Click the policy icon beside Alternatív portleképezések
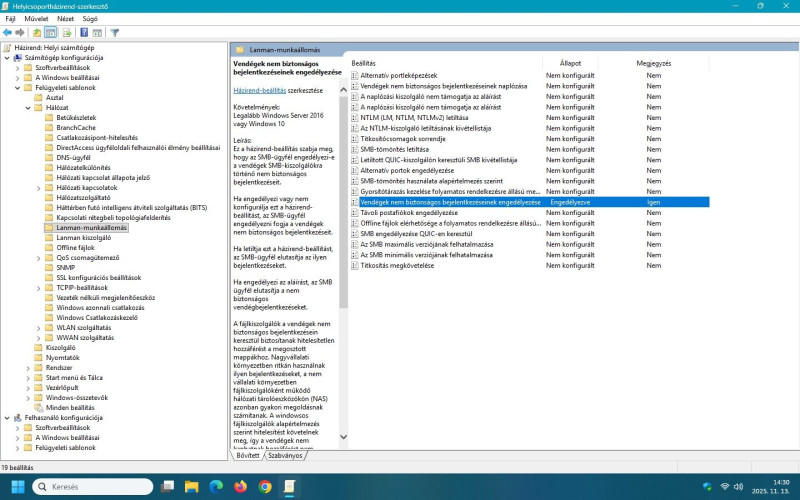 click(355, 76)
